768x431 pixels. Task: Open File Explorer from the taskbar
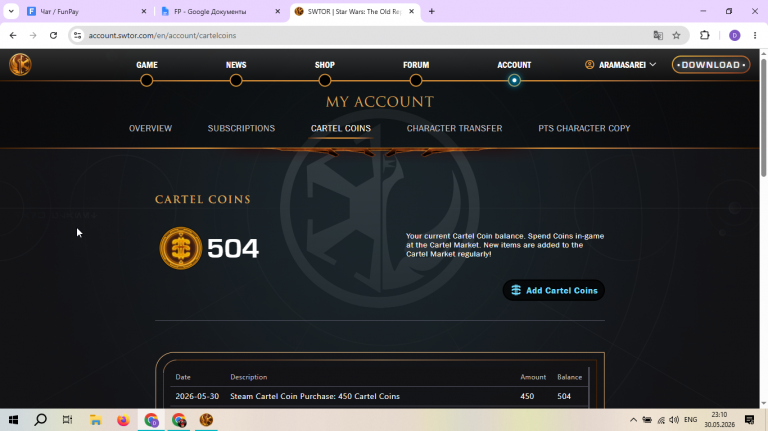click(x=96, y=420)
